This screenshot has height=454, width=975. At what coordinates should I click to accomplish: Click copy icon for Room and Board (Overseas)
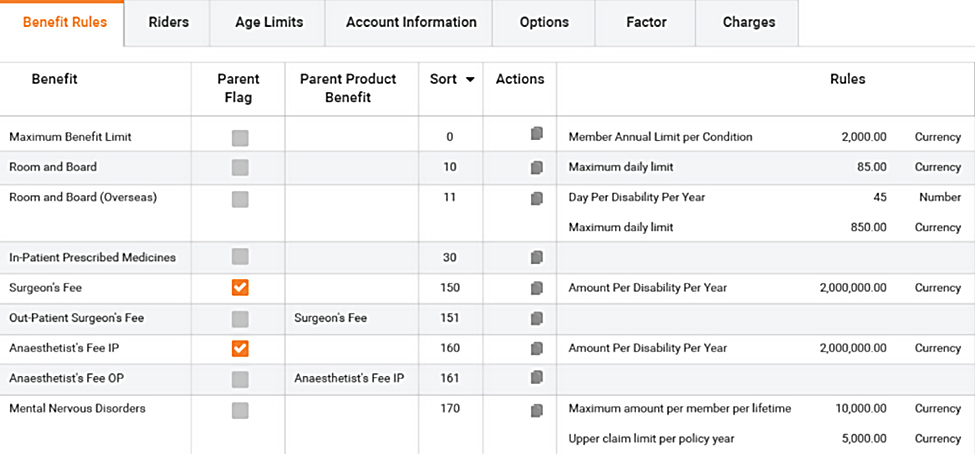(x=537, y=198)
